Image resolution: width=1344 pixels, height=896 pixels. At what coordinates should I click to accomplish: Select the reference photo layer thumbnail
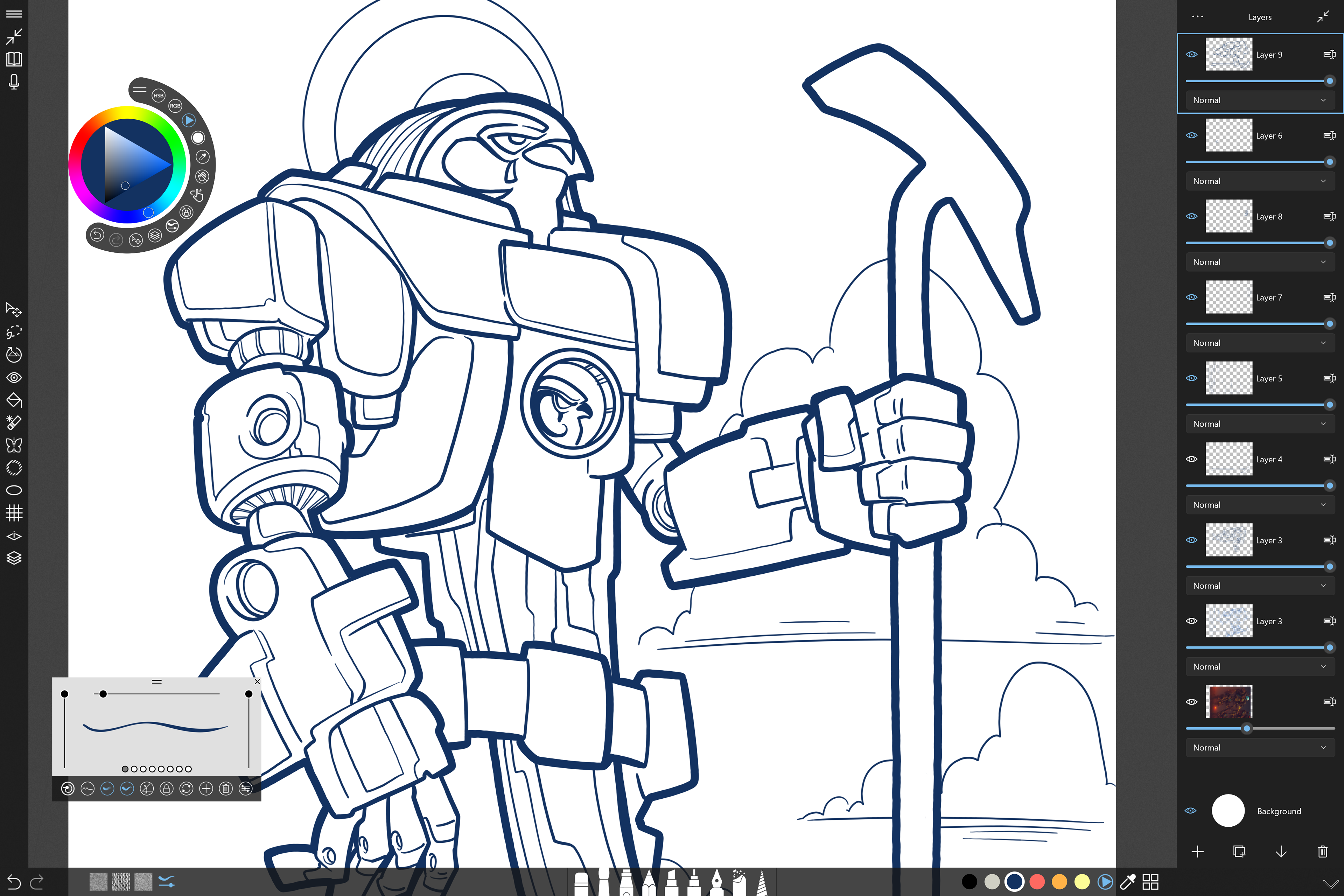pos(1229,702)
